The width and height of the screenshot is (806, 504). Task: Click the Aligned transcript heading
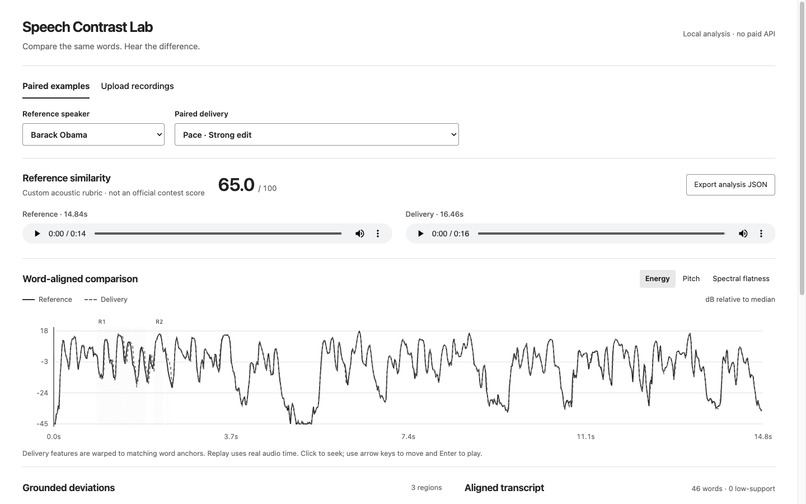[504, 488]
